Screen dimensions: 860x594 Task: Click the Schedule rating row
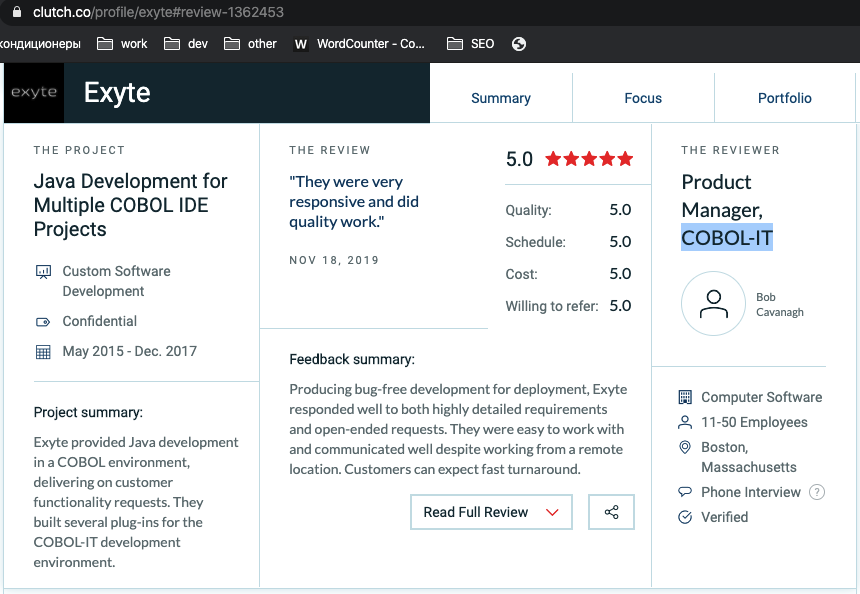pos(568,242)
